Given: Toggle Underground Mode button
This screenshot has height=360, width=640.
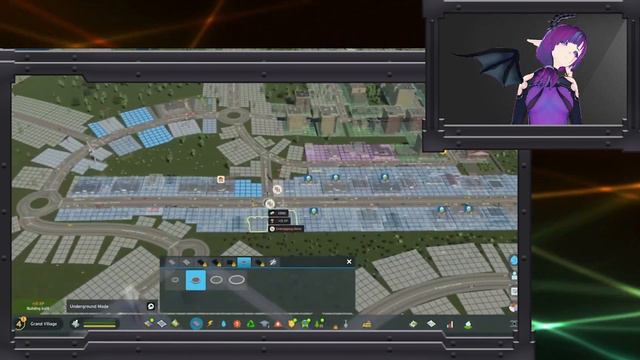Looking at the screenshot, I should (151, 306).
